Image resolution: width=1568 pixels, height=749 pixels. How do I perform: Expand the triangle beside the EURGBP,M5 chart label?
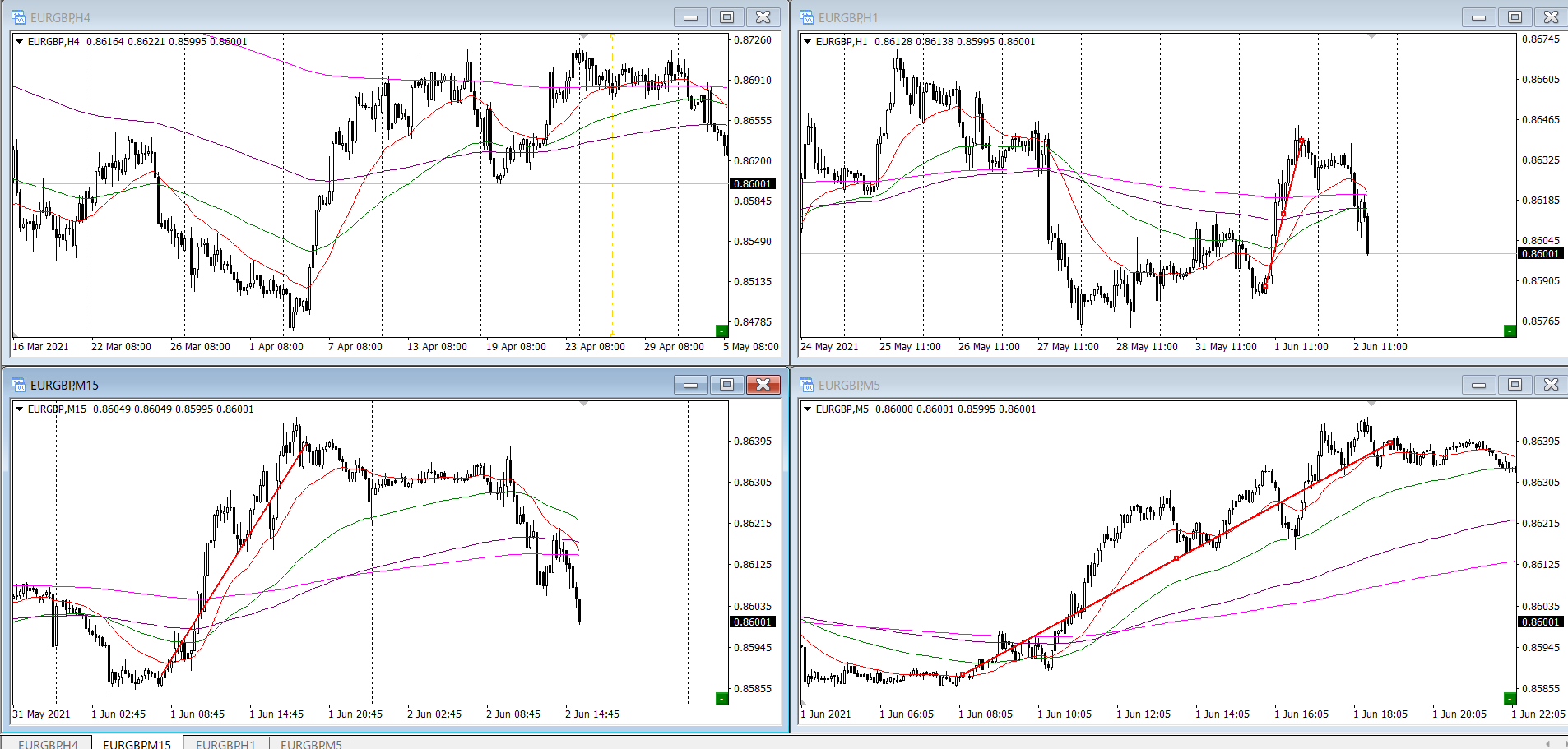coord(807,409)
